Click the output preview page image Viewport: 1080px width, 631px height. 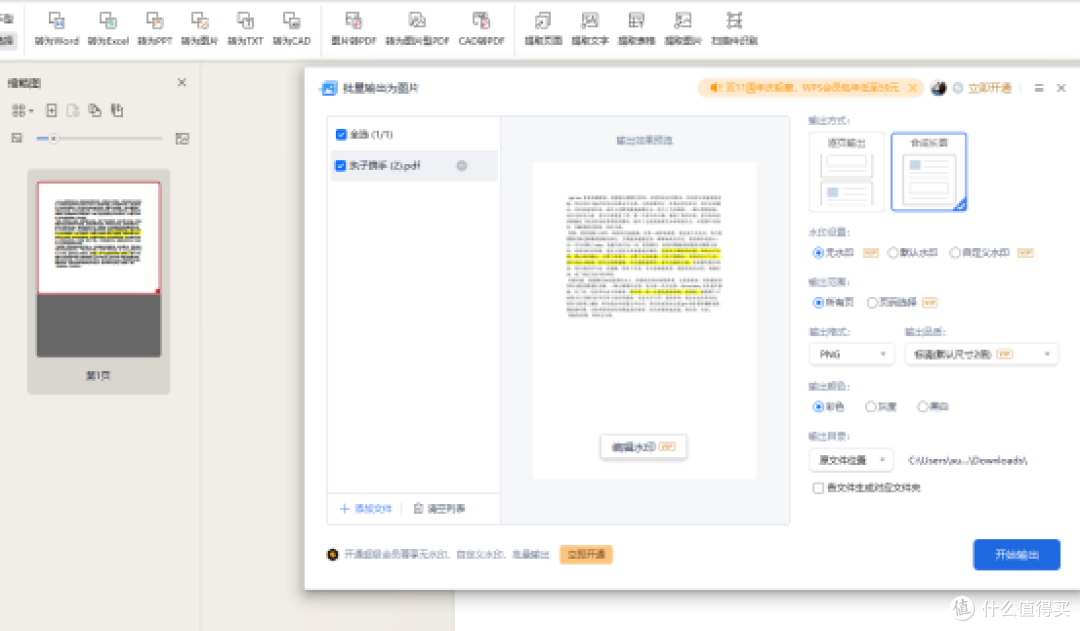coord(644,320)
